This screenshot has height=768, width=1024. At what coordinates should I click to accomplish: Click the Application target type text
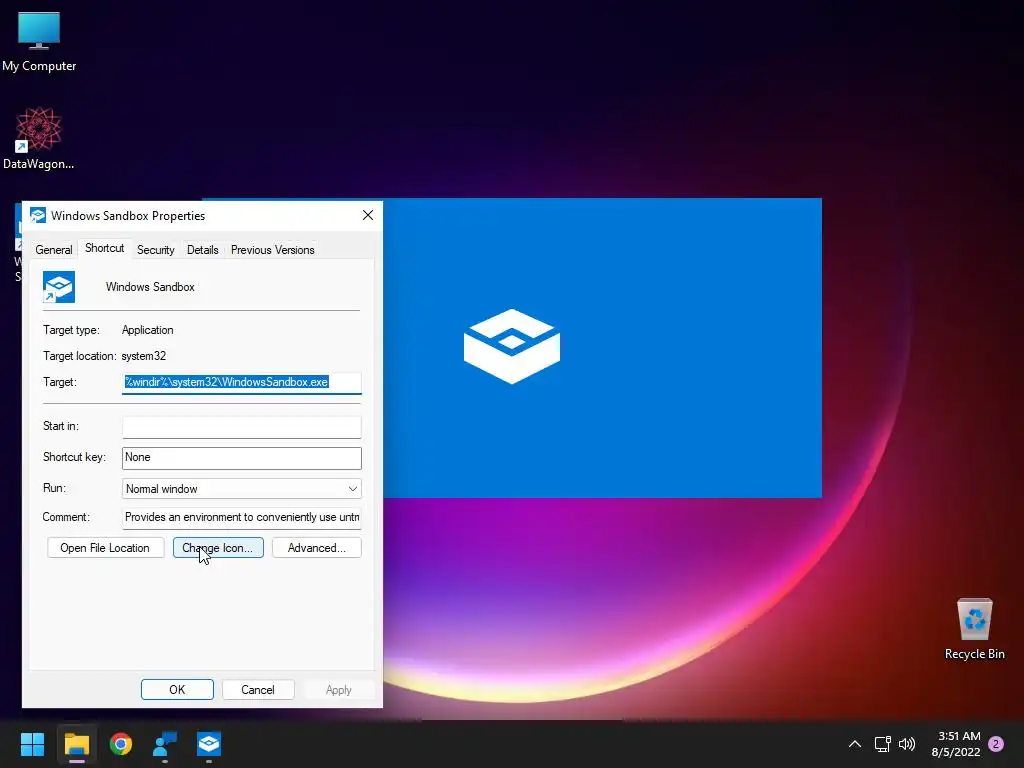click(x=148, y=330)
